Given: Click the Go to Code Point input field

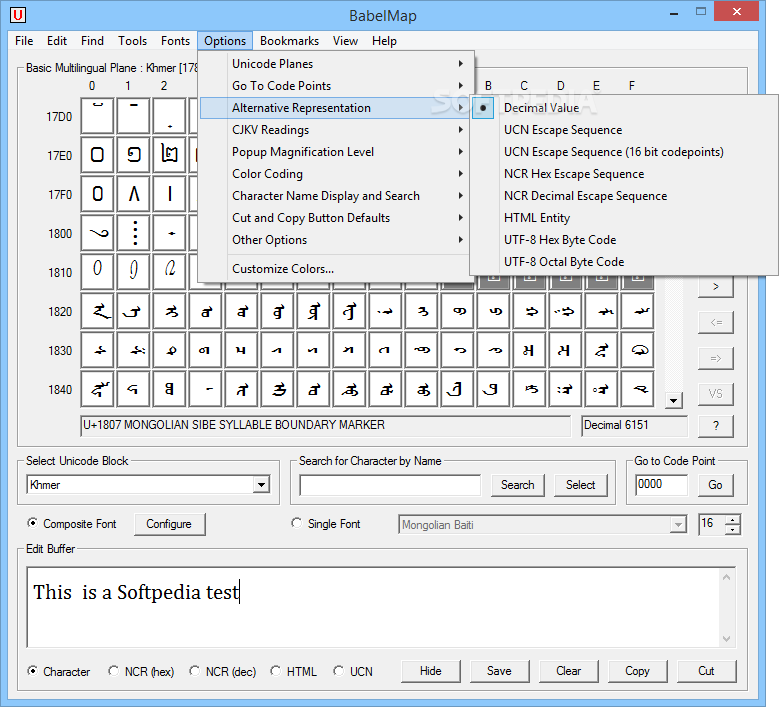Looking at the screenshot, I should pos(662,485).
